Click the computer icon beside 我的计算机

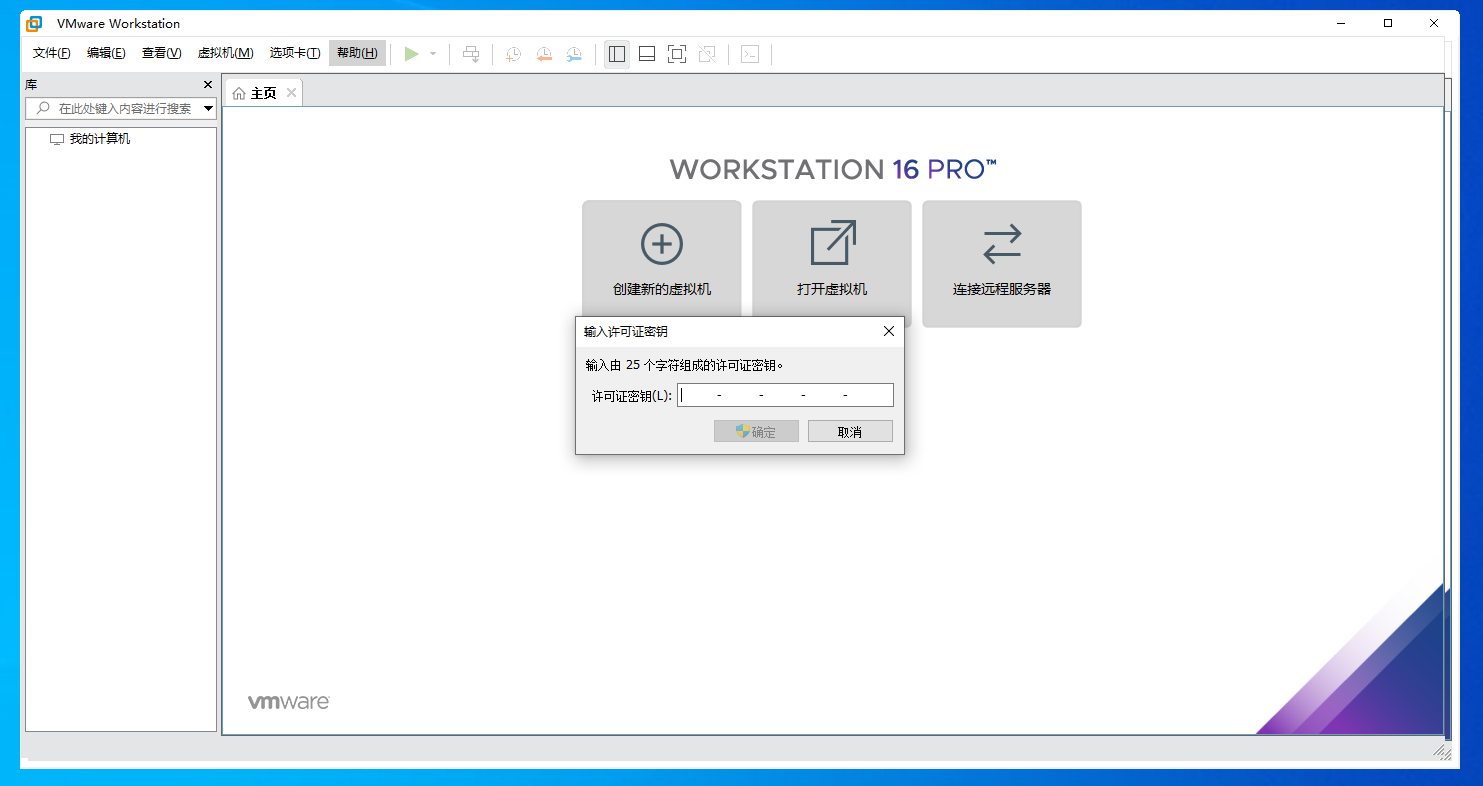[x=57, y=139]
